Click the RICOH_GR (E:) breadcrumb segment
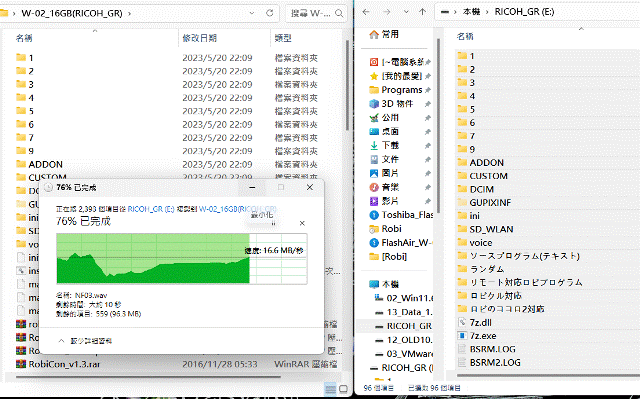 [x=524, y=12]
